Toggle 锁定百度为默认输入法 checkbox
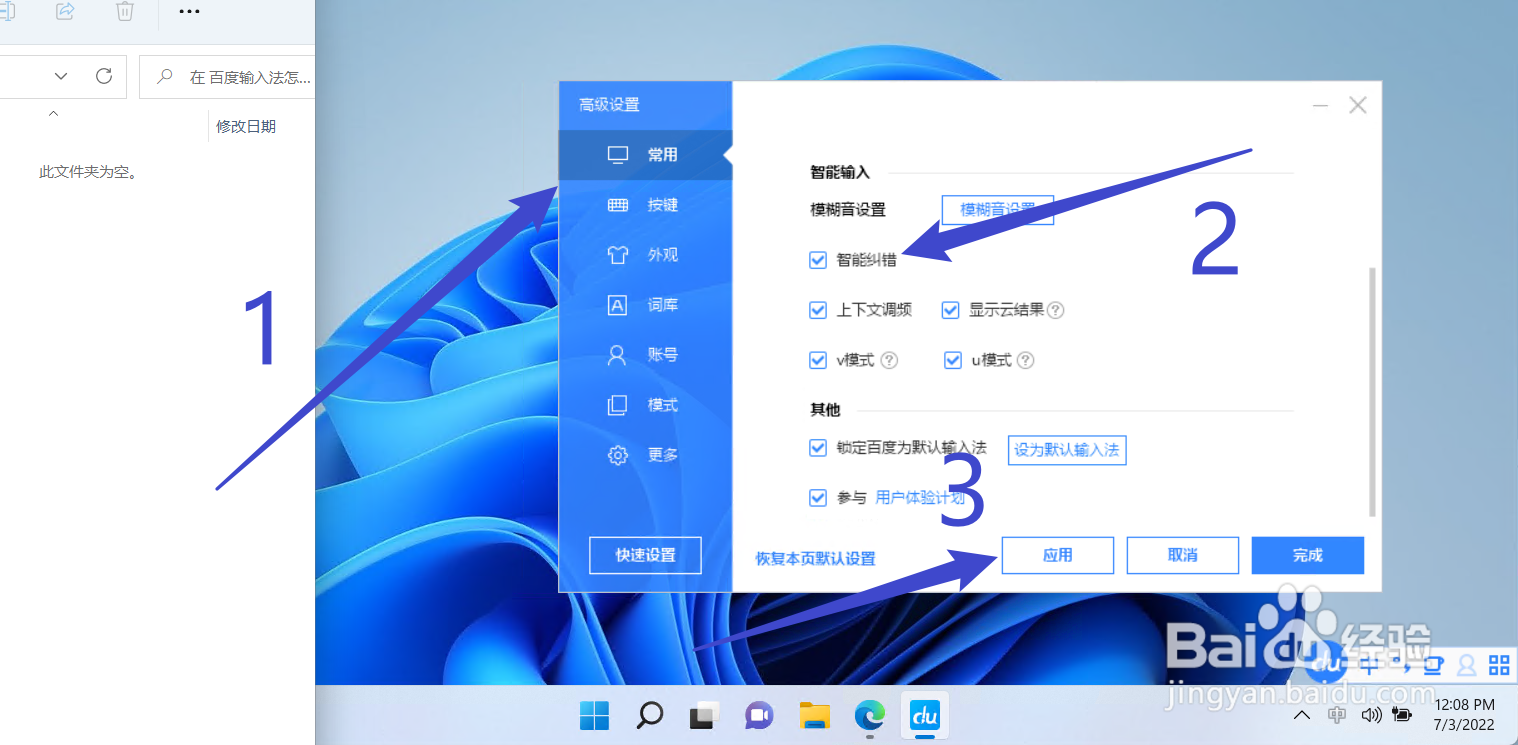1518x745 pixels. pos(818,448)
